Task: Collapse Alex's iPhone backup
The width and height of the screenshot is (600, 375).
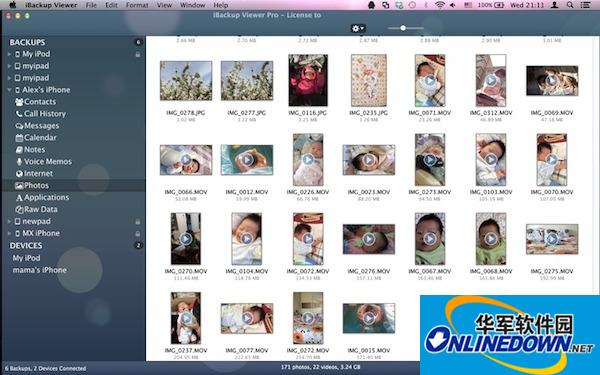Action: pyautogui.click(x=9, y=90)
